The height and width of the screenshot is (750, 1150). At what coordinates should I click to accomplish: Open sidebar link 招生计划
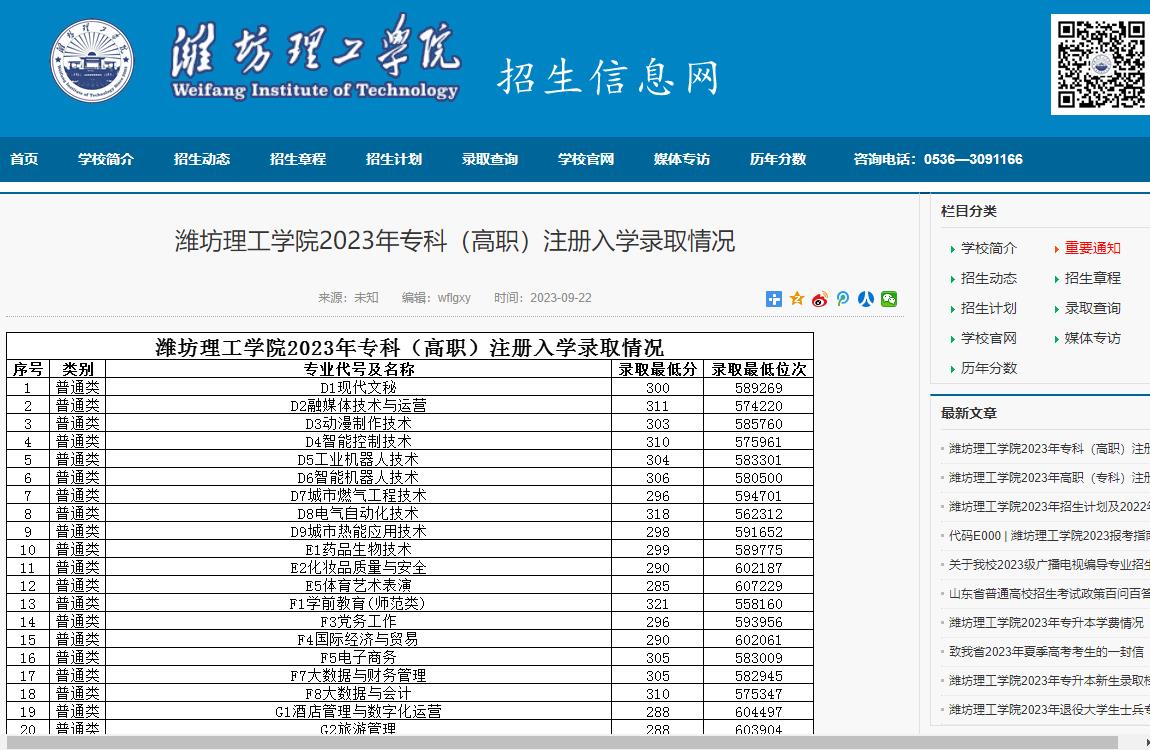[989, 309]
